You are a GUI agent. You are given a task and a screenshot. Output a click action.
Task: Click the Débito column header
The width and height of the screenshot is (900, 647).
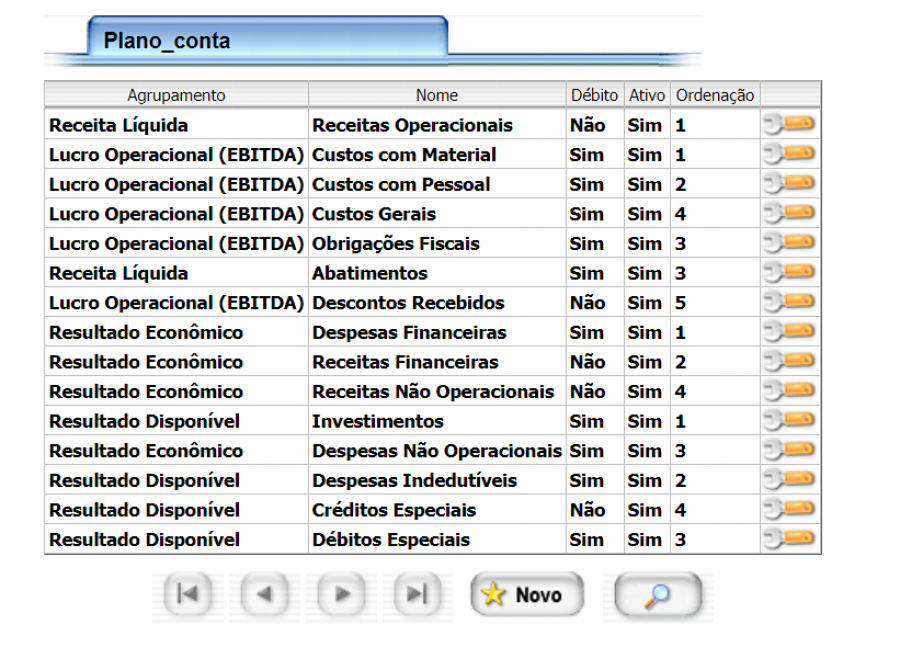click(594, 95)
